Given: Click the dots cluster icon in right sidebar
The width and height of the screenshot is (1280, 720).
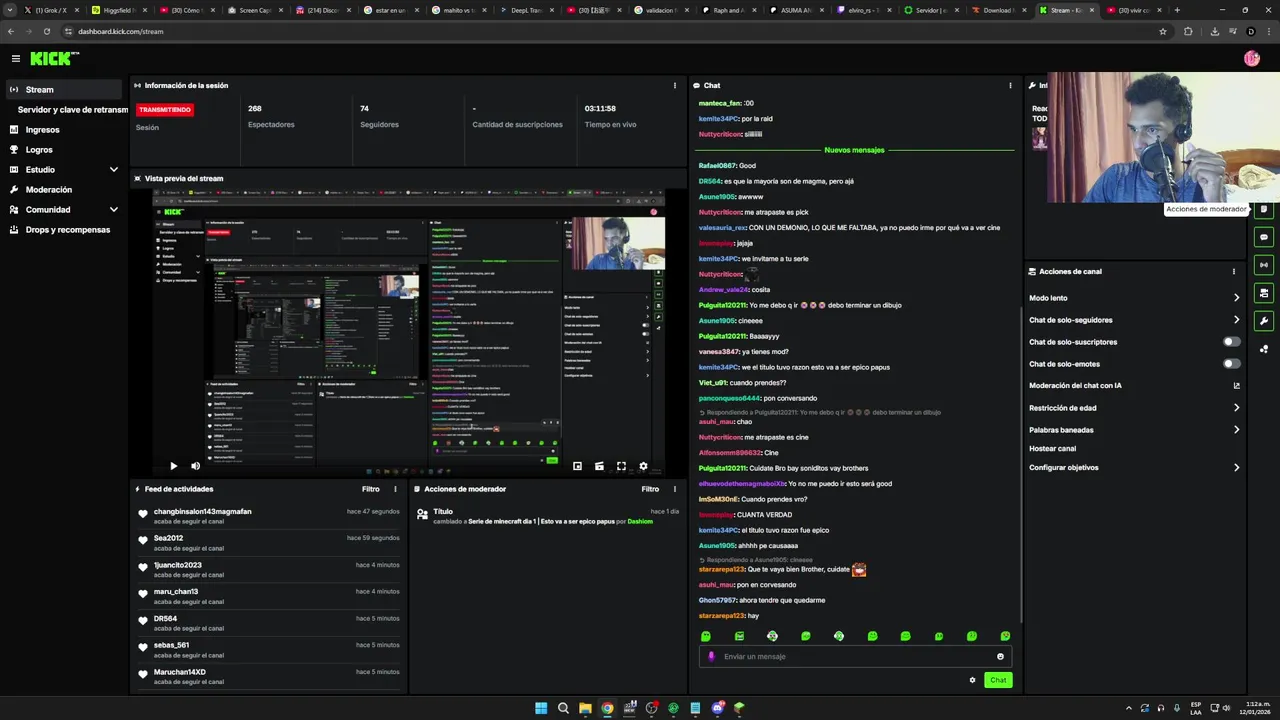Looking at the screenshot, I should (x=1264, y=349).
